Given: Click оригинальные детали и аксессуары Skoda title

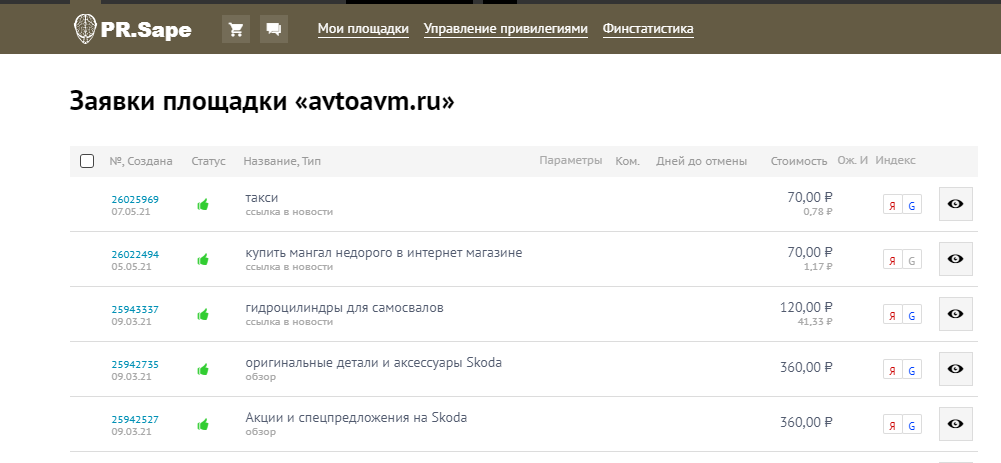Looking at the screenshot, I should 373,363.
